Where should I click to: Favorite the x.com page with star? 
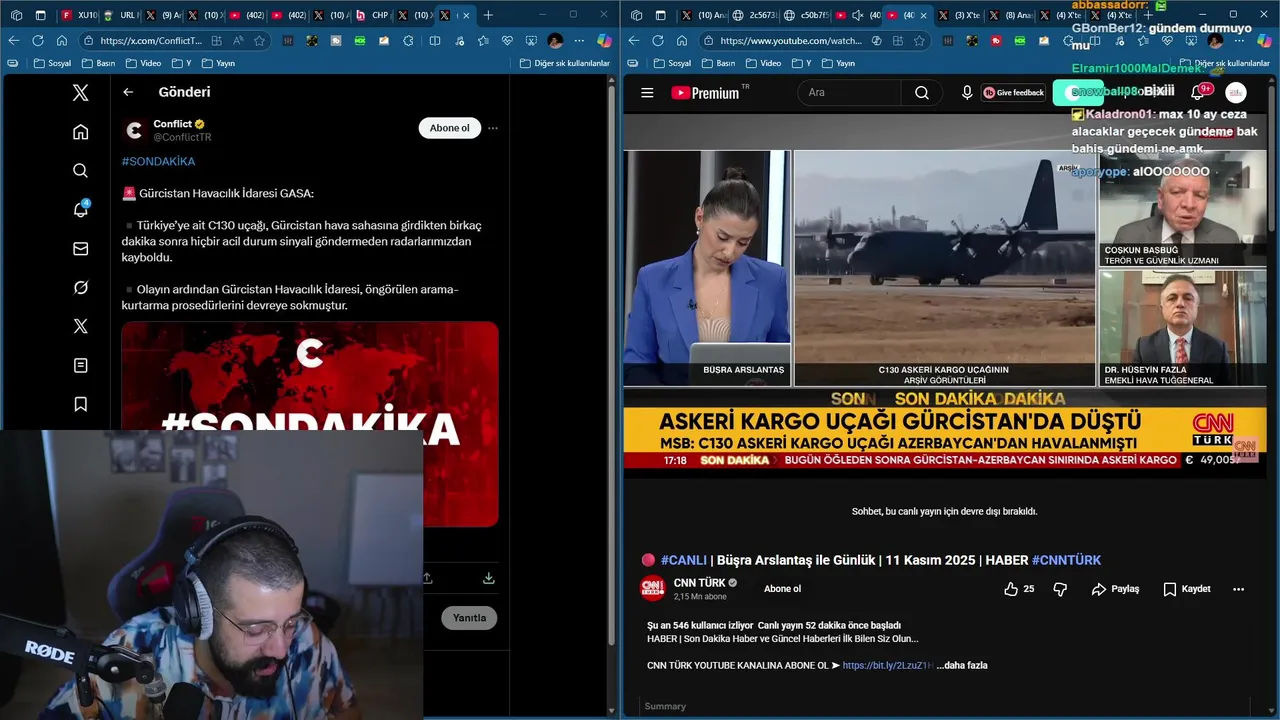[260, 41]
